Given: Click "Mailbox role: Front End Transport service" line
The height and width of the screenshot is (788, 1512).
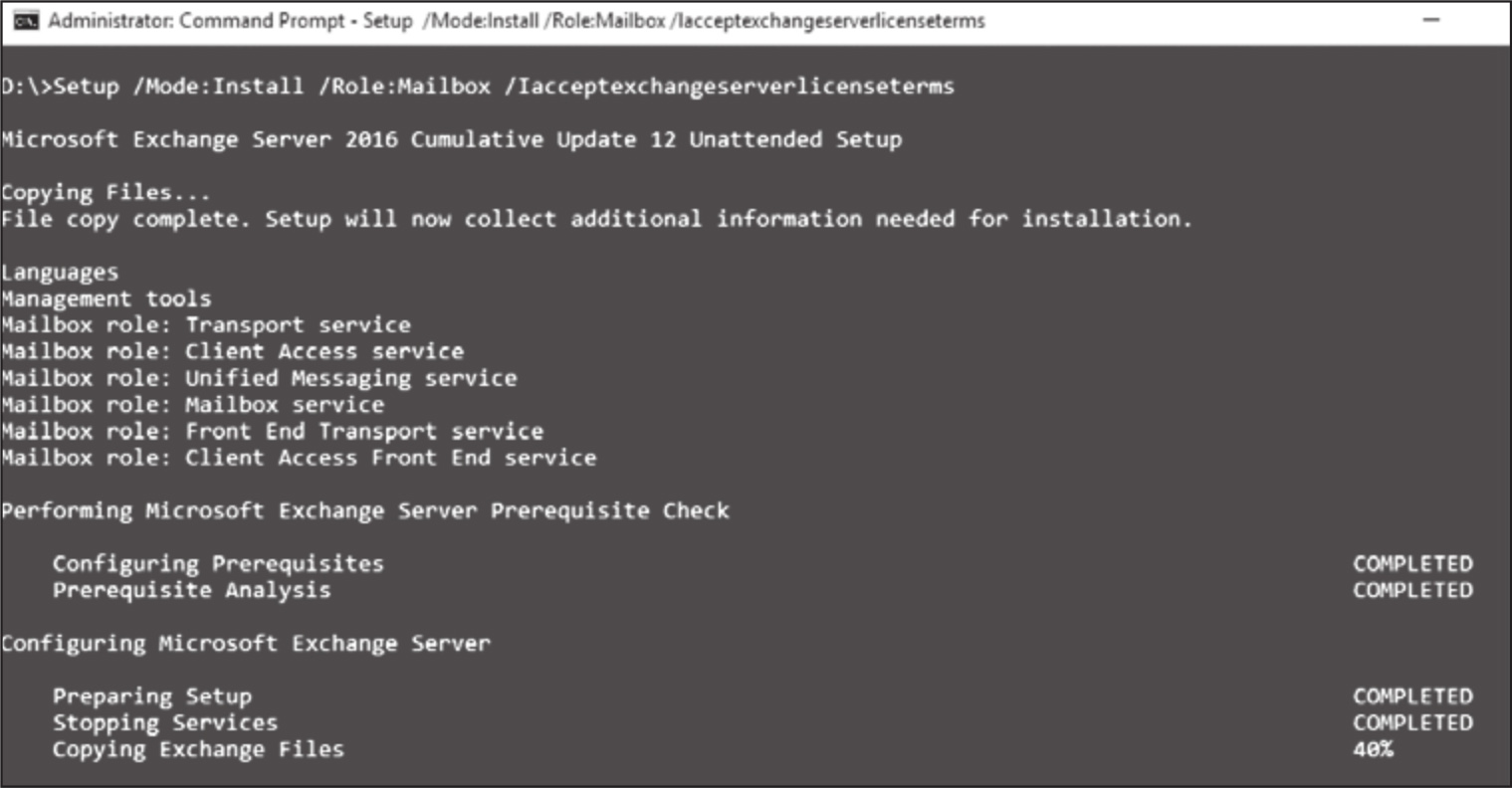Looking at the screenshot, I should pos(272,432).
